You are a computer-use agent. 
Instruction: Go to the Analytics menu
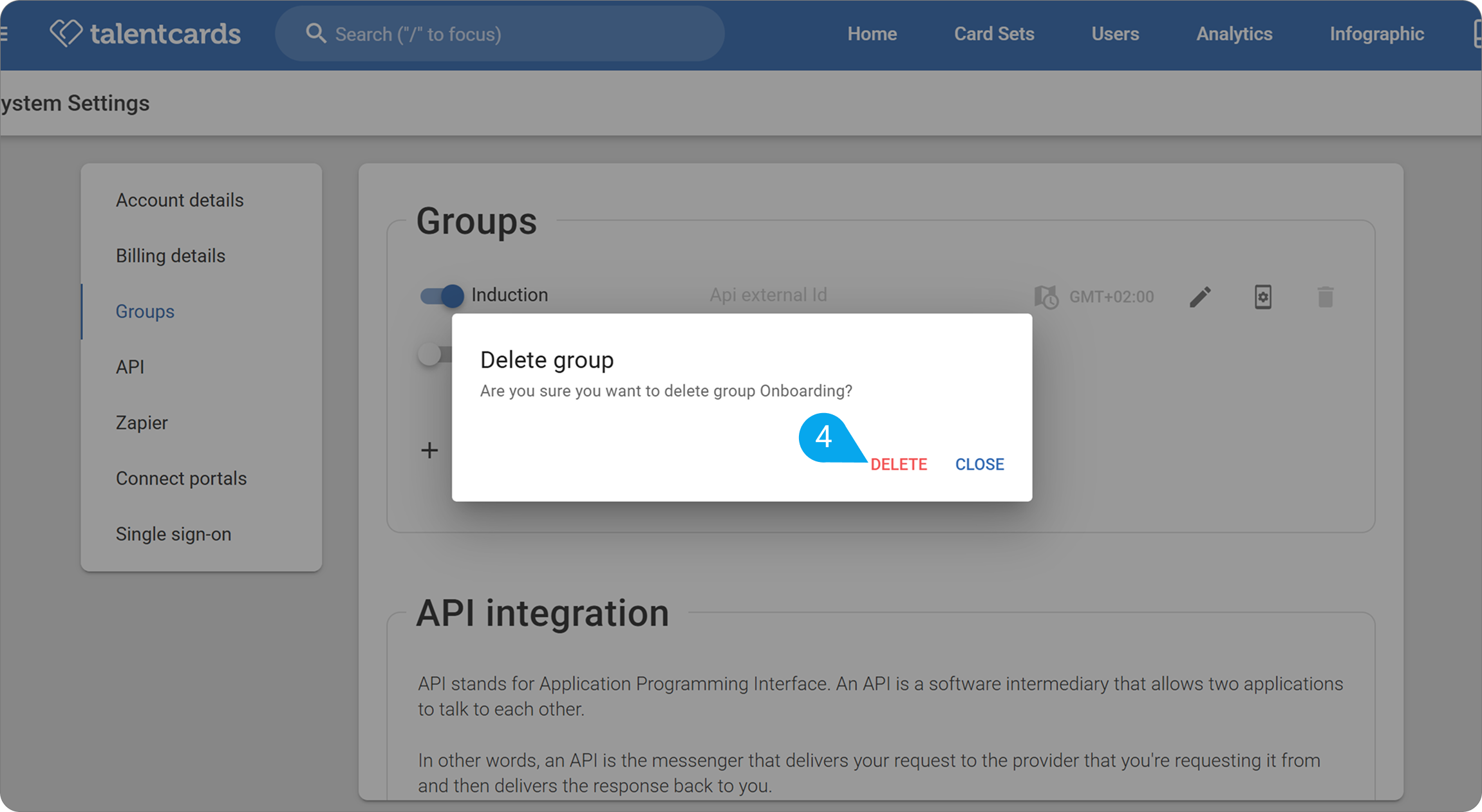1234,33
